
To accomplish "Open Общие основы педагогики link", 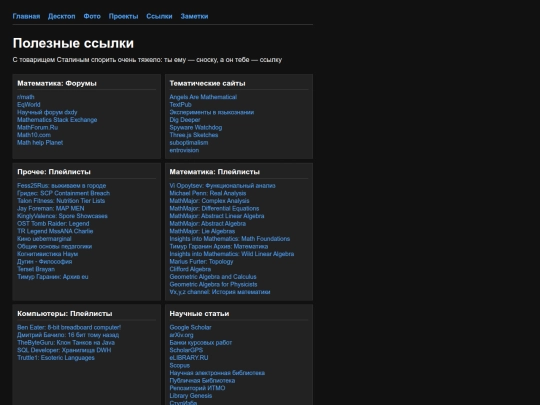I will tap(54, 246).
